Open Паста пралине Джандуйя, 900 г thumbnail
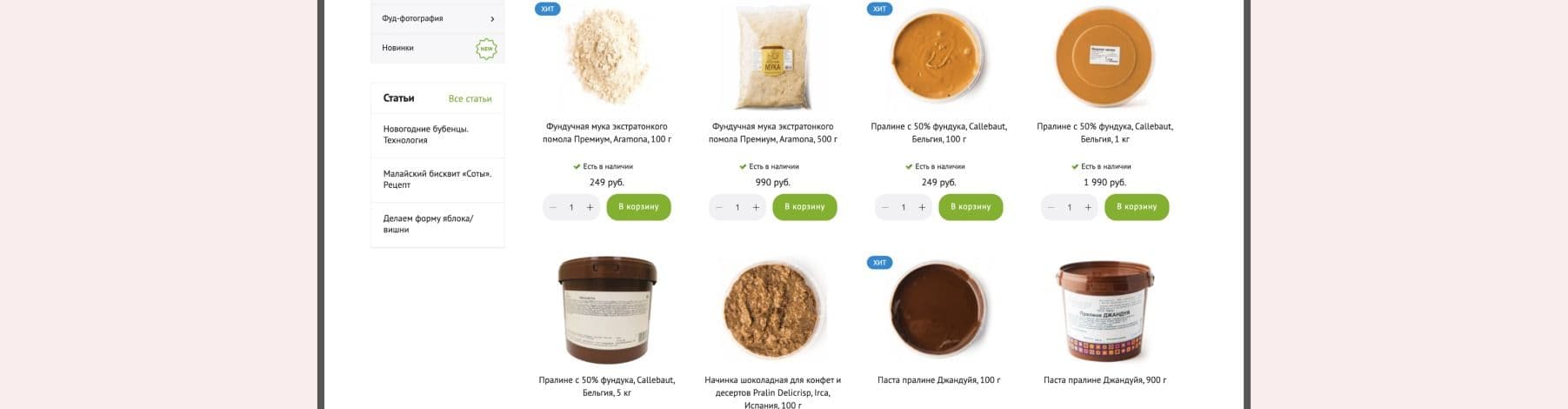 click(x=1104, y=309)
